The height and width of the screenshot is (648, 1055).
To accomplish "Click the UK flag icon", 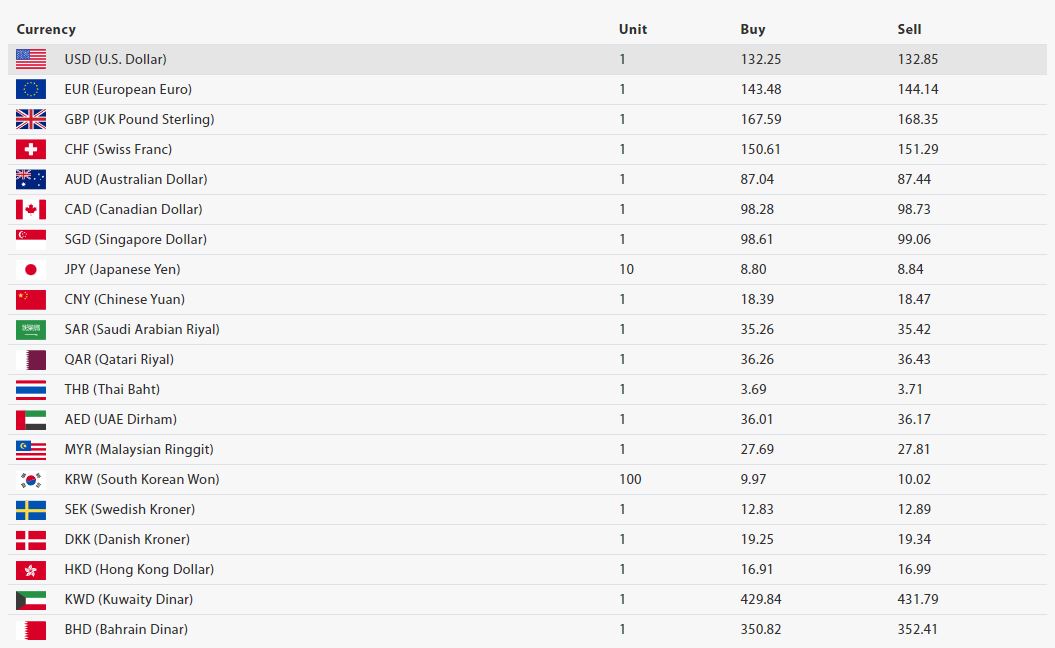I will 31,120.
